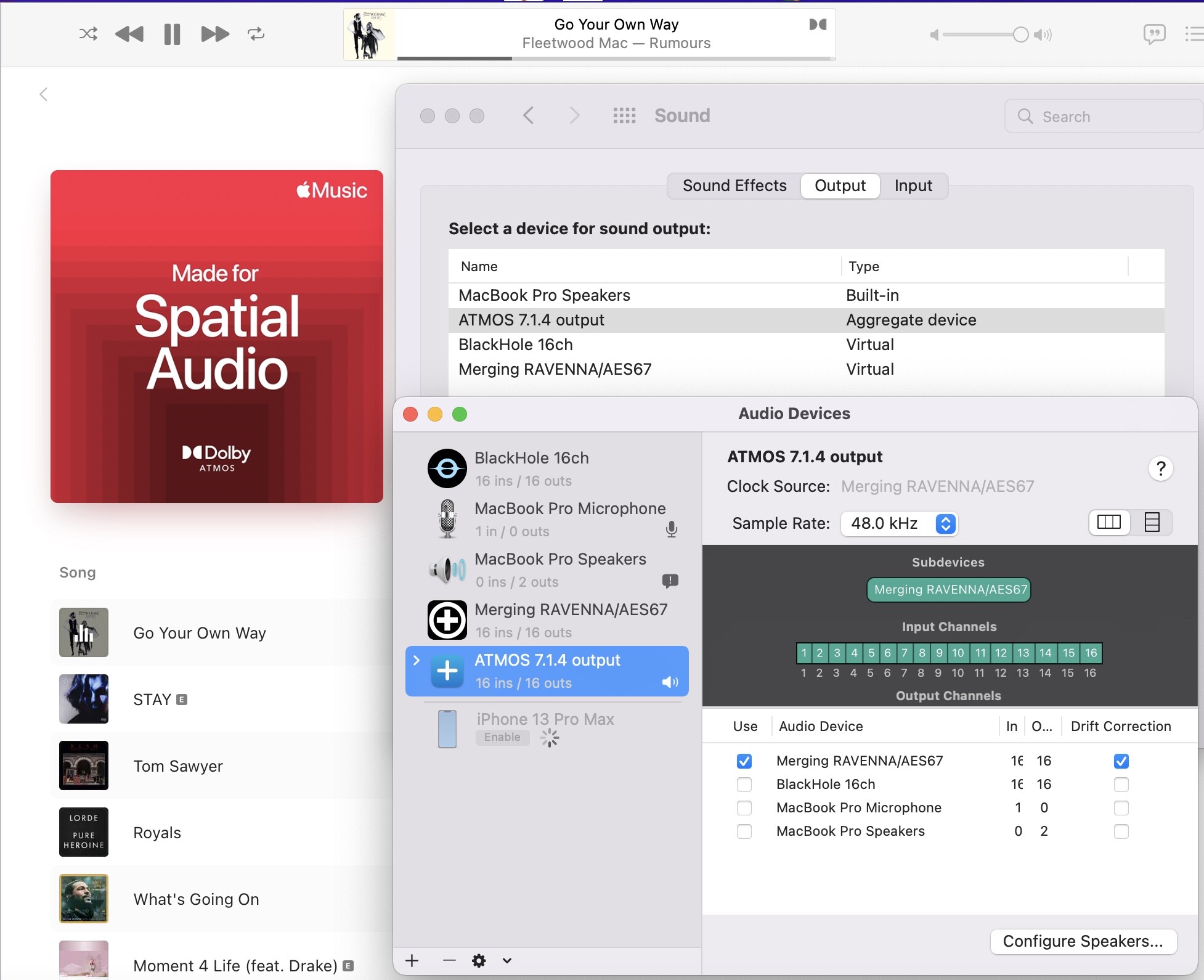Skip to the previous track
The height and width of the screenshot is (980, 1204).
coord(129,34)
